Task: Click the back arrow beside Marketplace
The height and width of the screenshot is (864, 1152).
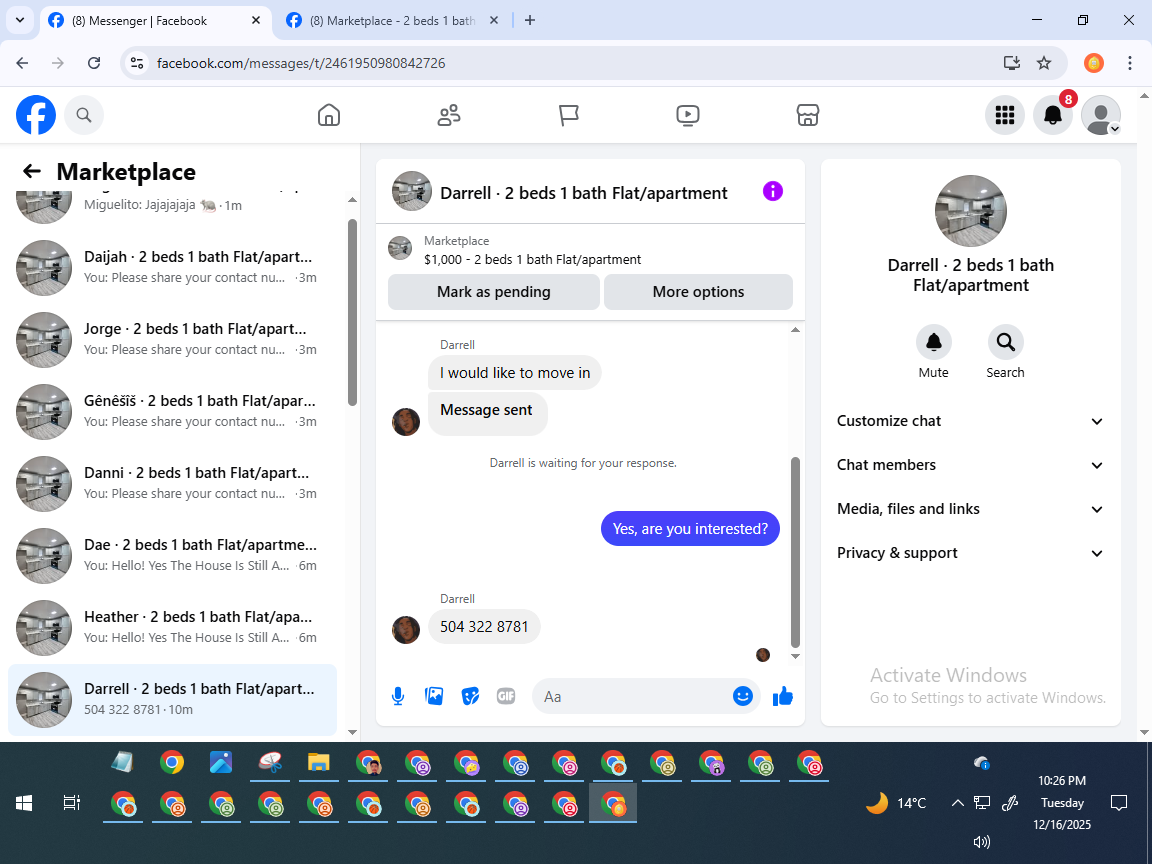Action: (32, 171)
